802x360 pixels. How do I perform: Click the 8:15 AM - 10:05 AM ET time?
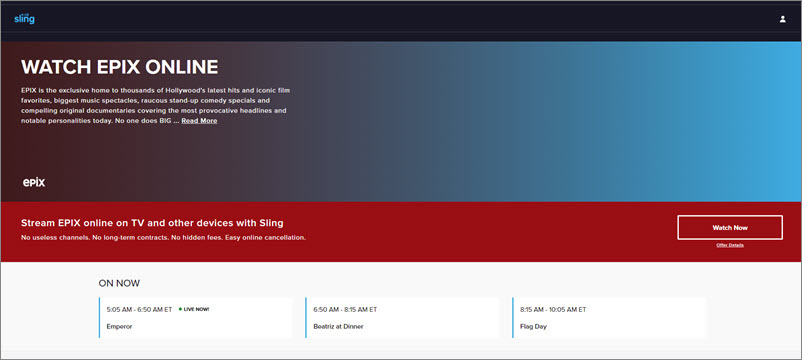point(553,310)
